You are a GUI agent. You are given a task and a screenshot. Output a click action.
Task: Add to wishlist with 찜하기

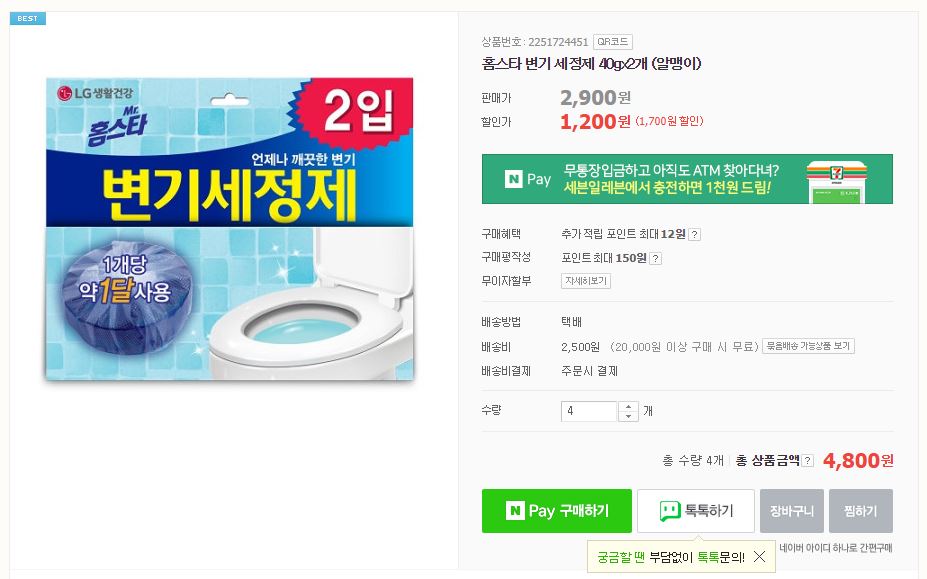(x=860, y=511)
